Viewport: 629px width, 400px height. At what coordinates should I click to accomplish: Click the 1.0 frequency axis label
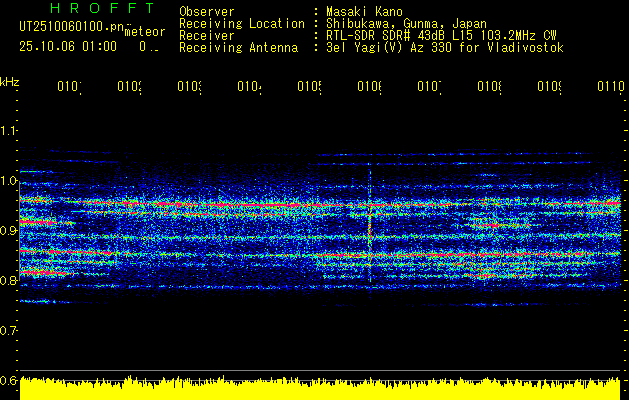pos(9,181)
